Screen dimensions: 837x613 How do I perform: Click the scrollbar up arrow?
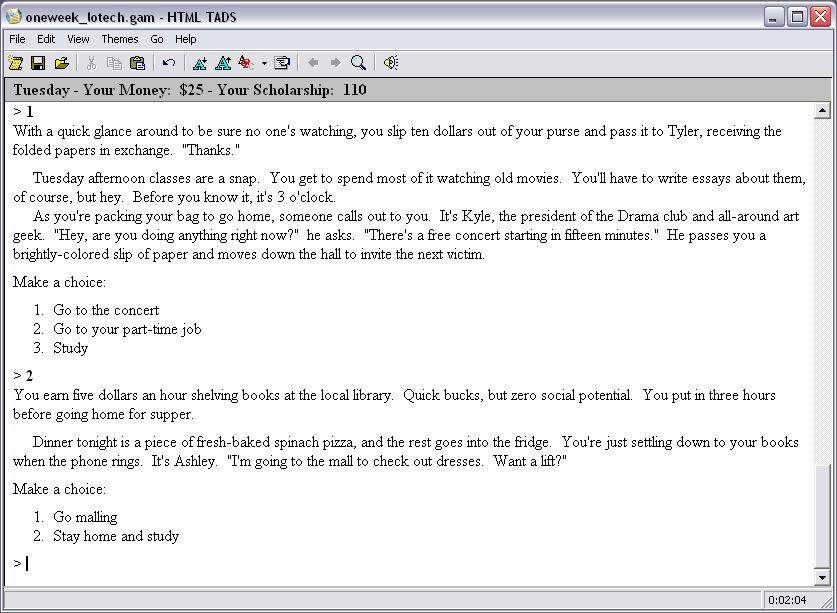pos(822,111)
